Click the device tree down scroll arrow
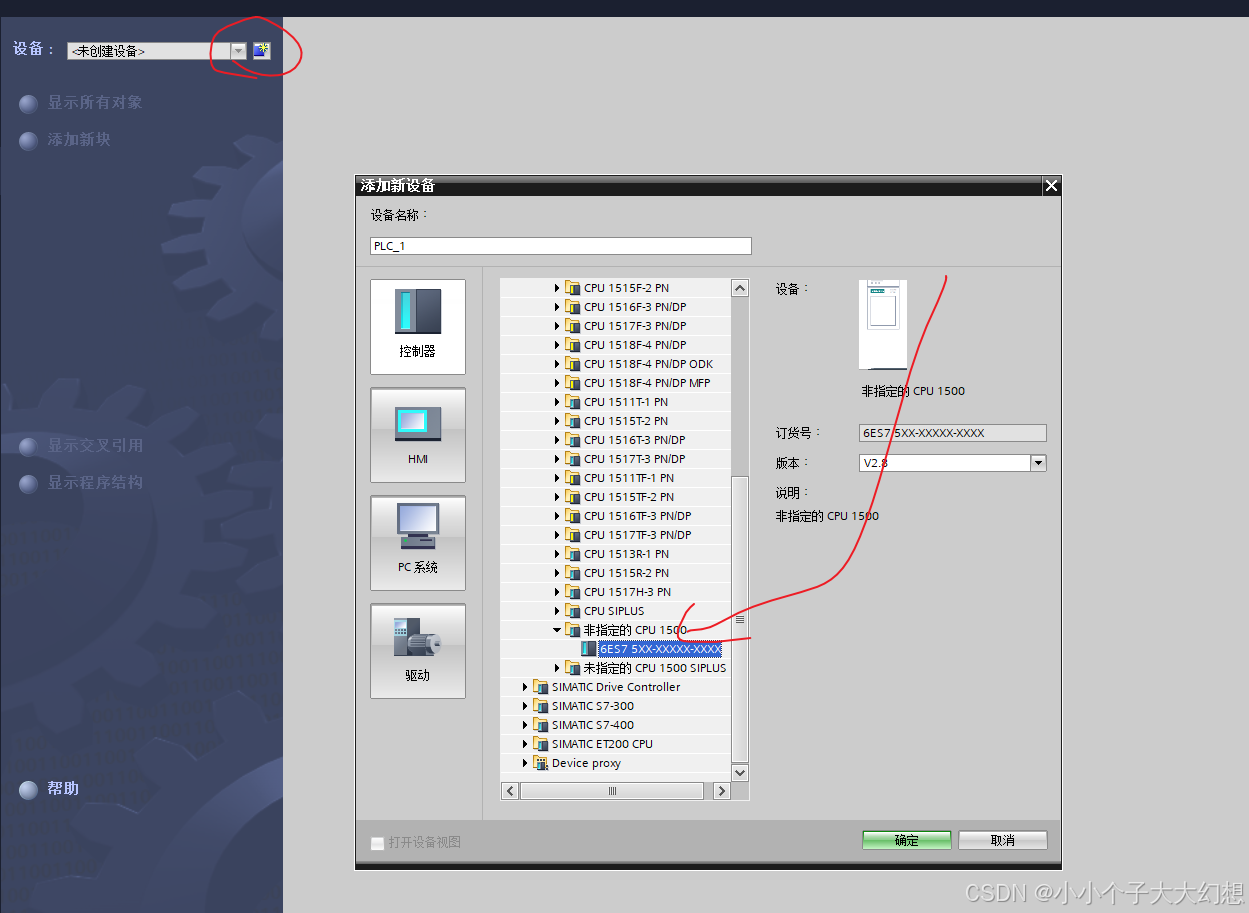 click(x=740, y=772)
